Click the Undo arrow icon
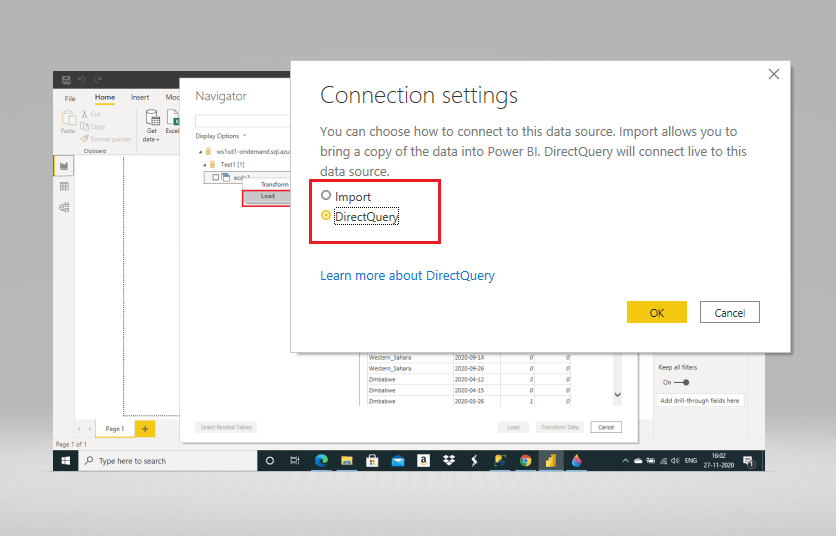 click(x=82, y=80)
